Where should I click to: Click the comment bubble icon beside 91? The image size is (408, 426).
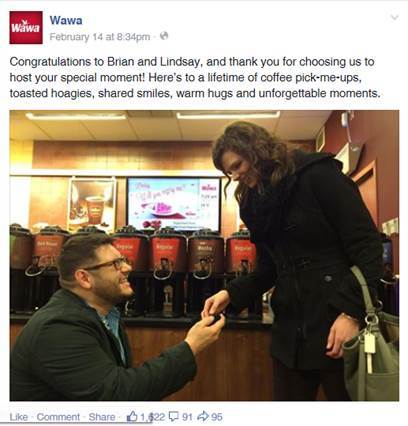pos(174,416)
